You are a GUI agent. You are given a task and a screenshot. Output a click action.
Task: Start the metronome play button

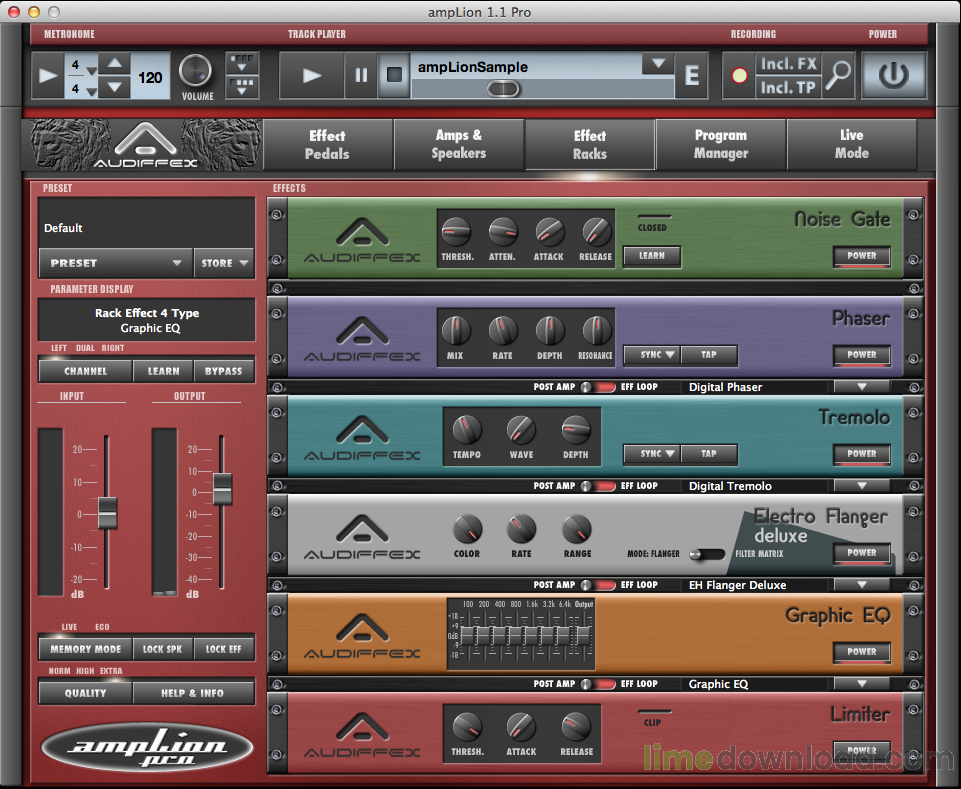(47, 77)
